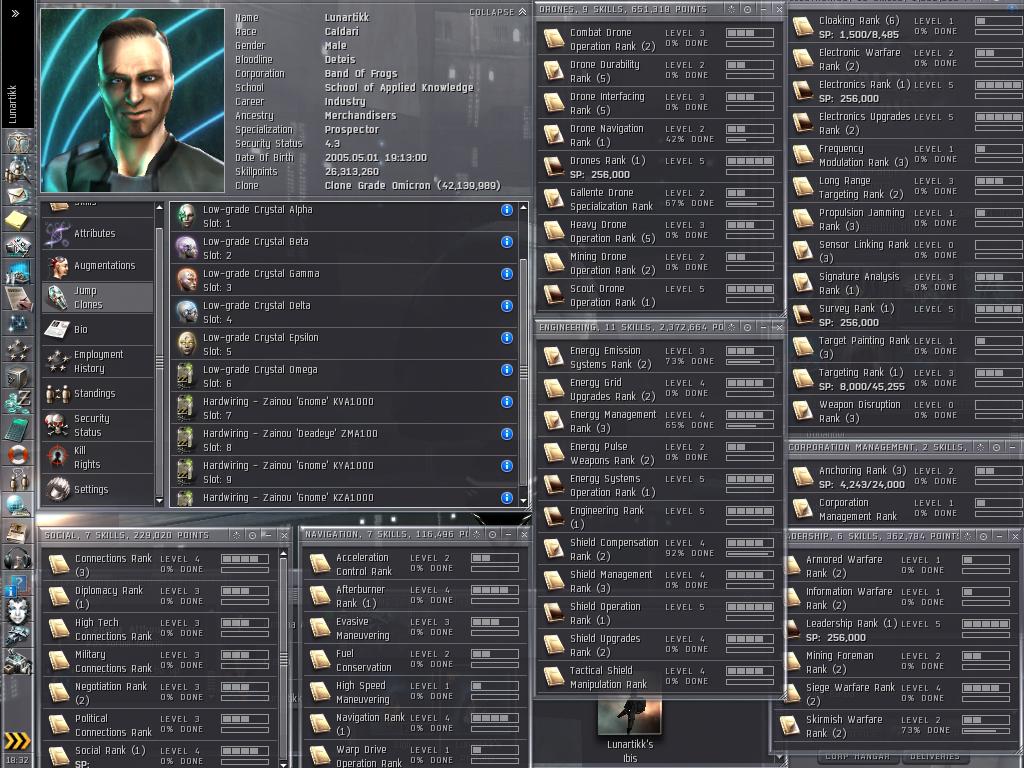Click Low-grade Crystal Beta implant icon
Image resolution: width=1024 pixels, height=768 pixels.
click(187, 248)
